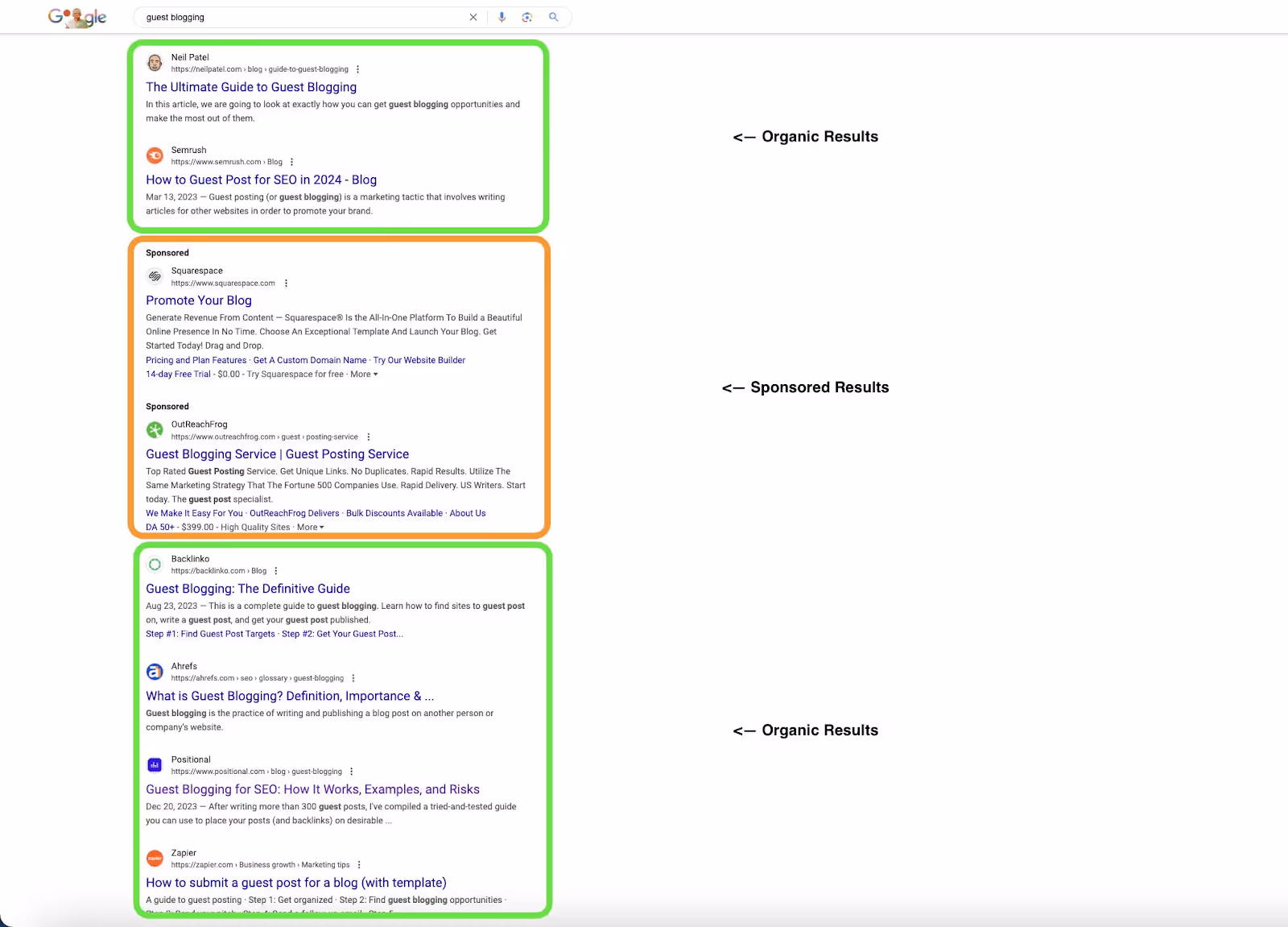Click the 'Neil Patel' site name
The width and height of the screenshot is (1288, 927).
(x=190, y=57)
